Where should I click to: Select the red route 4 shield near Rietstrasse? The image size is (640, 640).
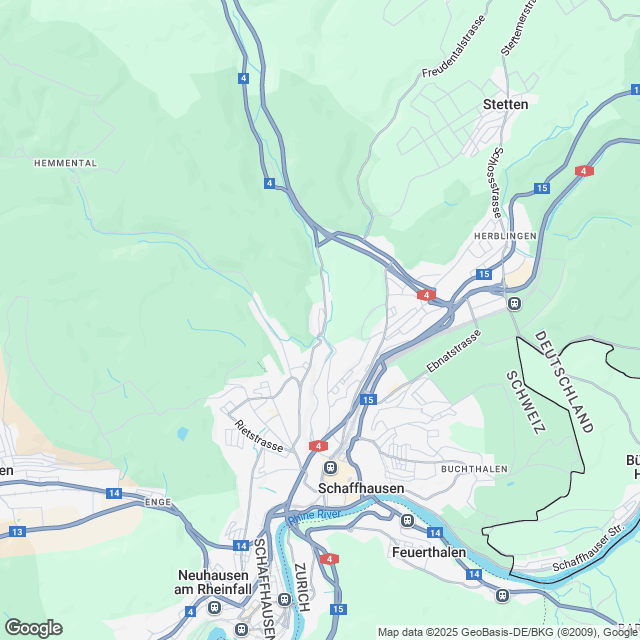318,446
